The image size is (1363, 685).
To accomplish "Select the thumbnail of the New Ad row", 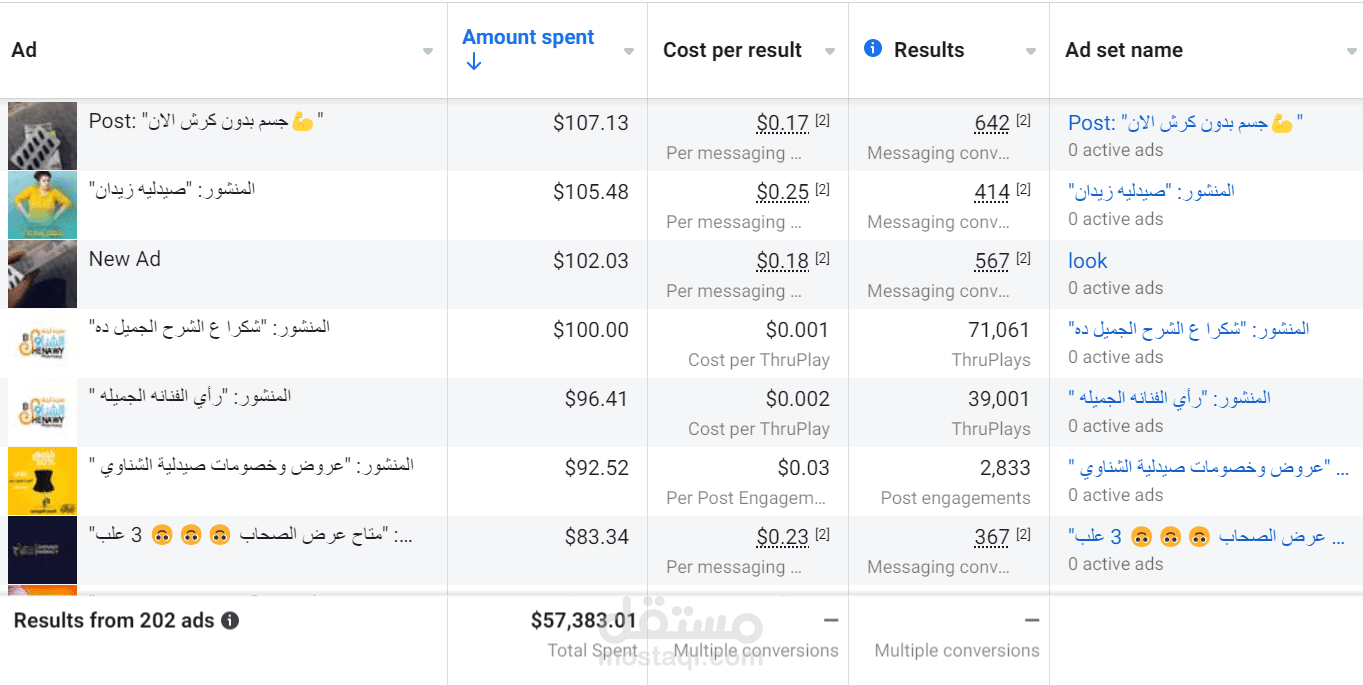I will [x=42, y=274].
